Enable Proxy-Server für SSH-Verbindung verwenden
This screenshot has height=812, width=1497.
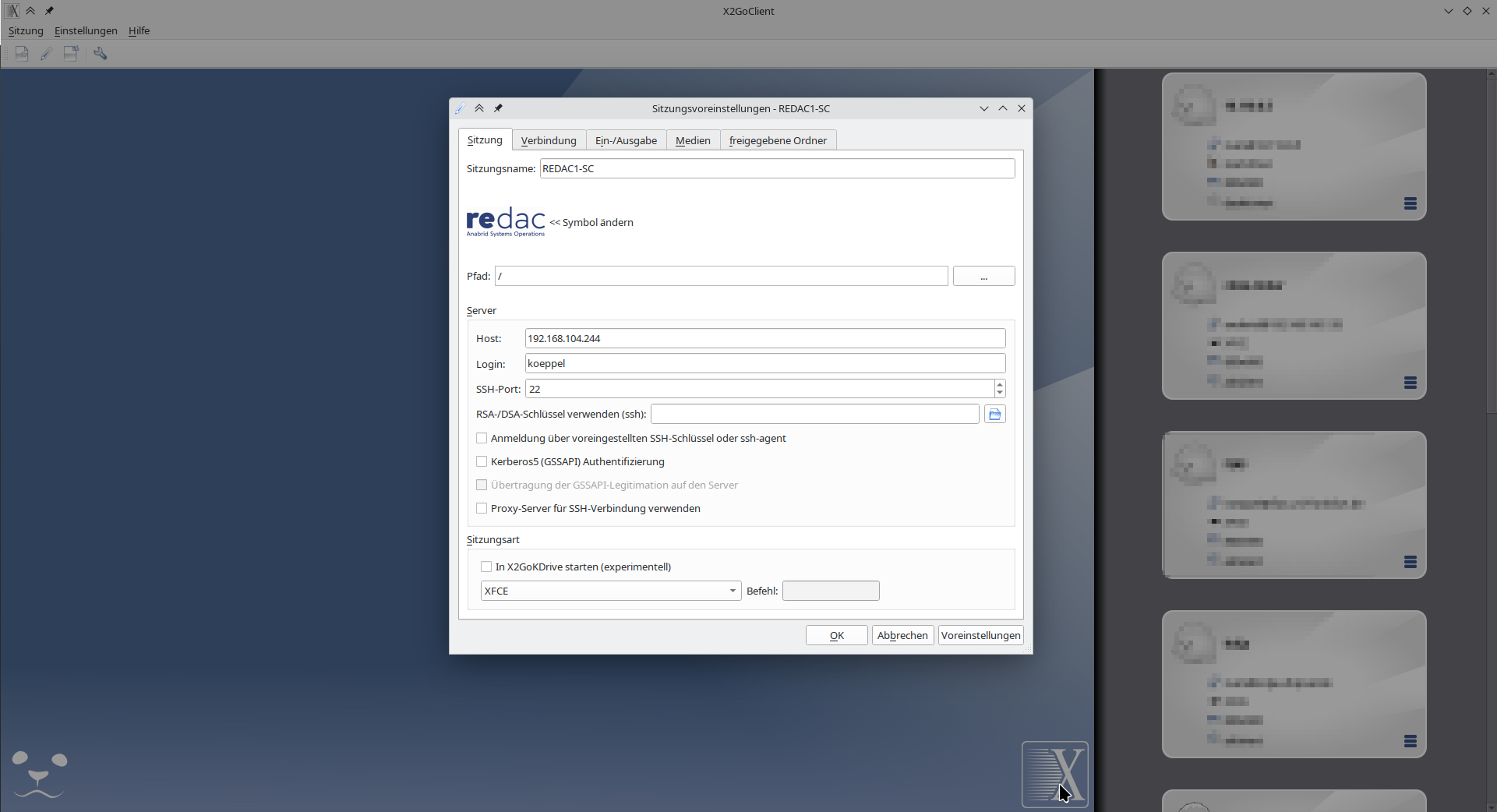coord(482,508)
